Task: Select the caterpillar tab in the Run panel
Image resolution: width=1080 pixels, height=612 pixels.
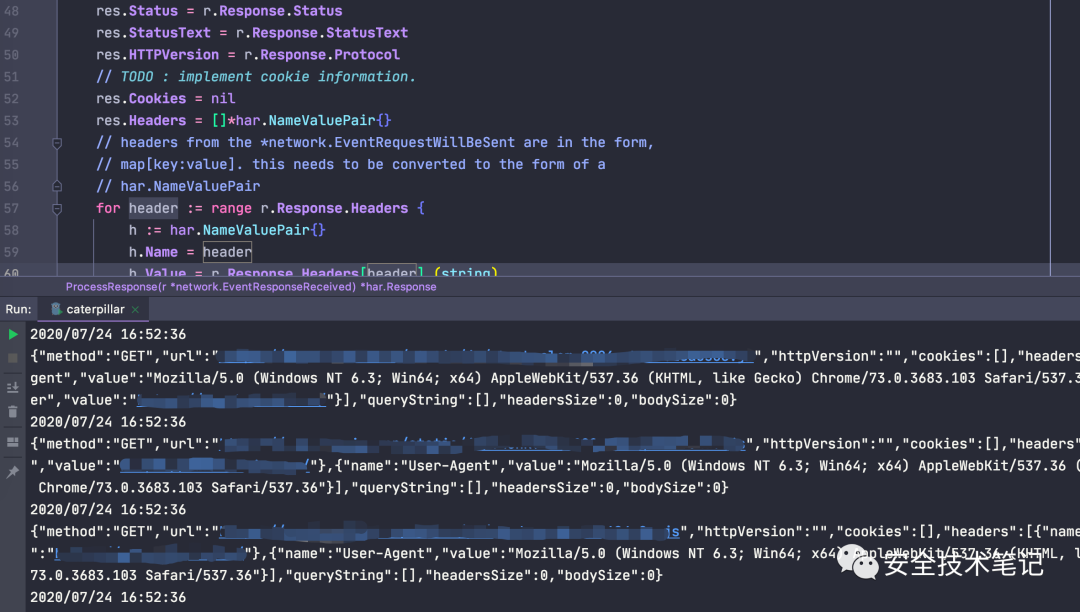Action: pos(93,309)
